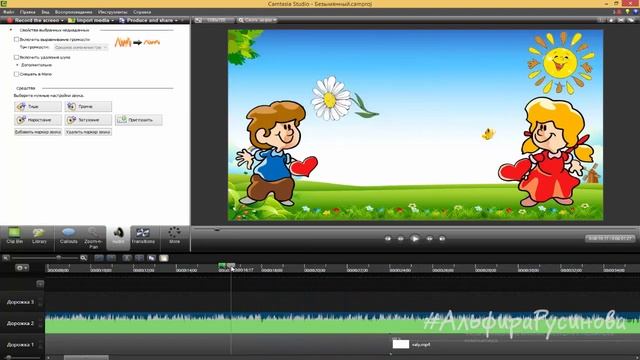
Task: Click Produce and share button
Action: 146,20
